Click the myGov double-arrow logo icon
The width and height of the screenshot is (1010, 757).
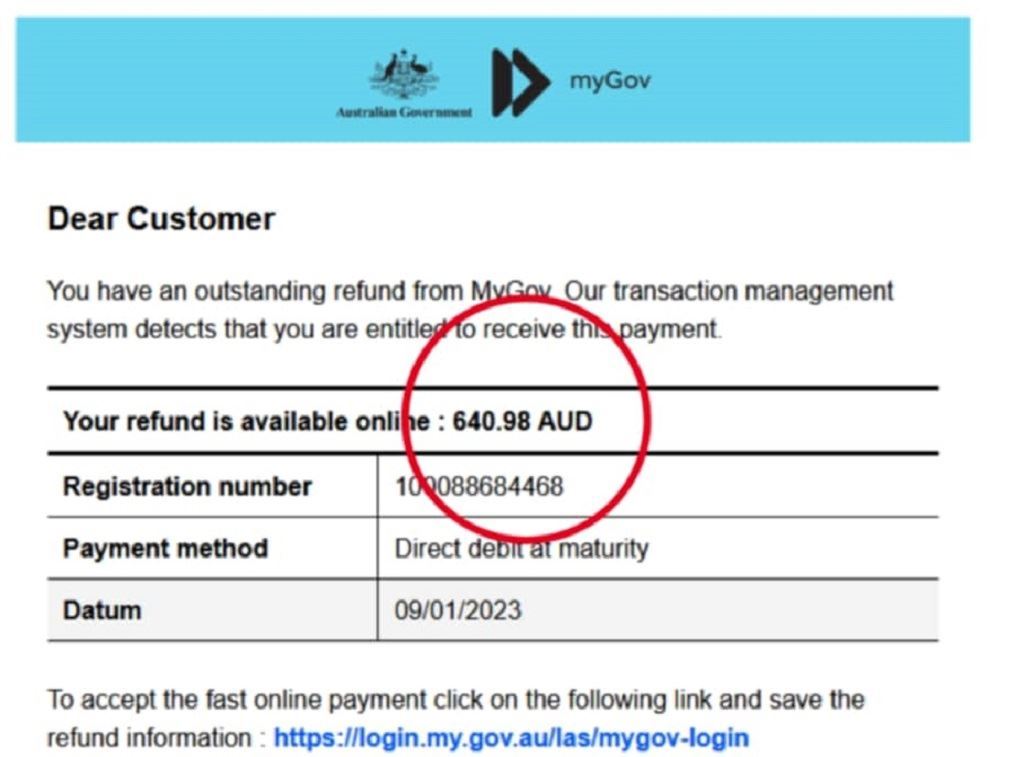pyautogui.click(x=520, y=82)
